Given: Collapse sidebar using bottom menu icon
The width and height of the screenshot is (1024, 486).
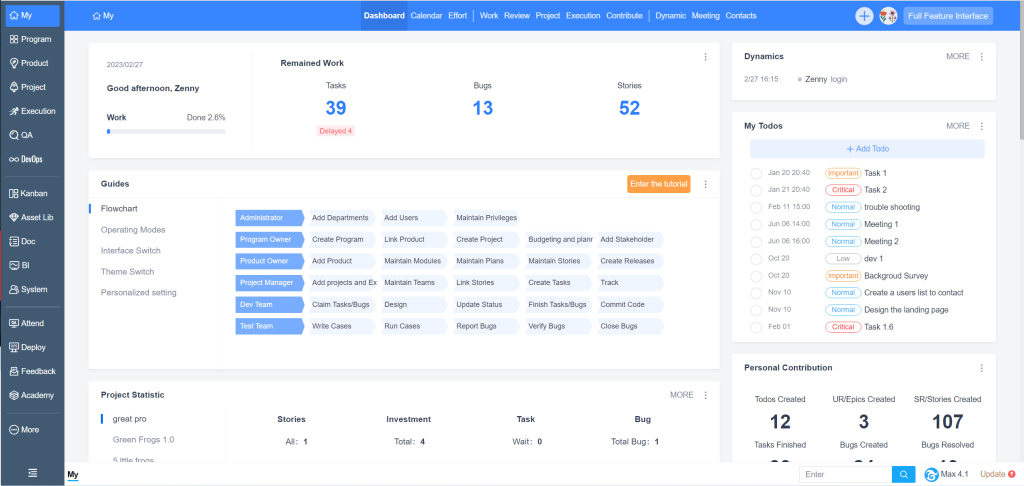Looking at the screenshot, I should tap(32, 473).
